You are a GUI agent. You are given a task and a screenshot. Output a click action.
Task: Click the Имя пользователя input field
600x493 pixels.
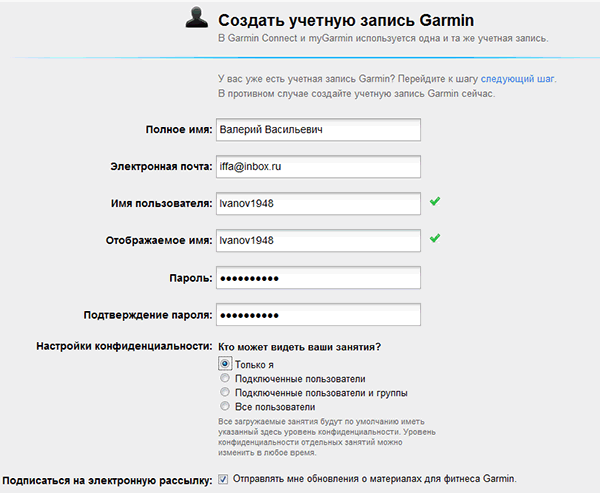coord(318,204)
